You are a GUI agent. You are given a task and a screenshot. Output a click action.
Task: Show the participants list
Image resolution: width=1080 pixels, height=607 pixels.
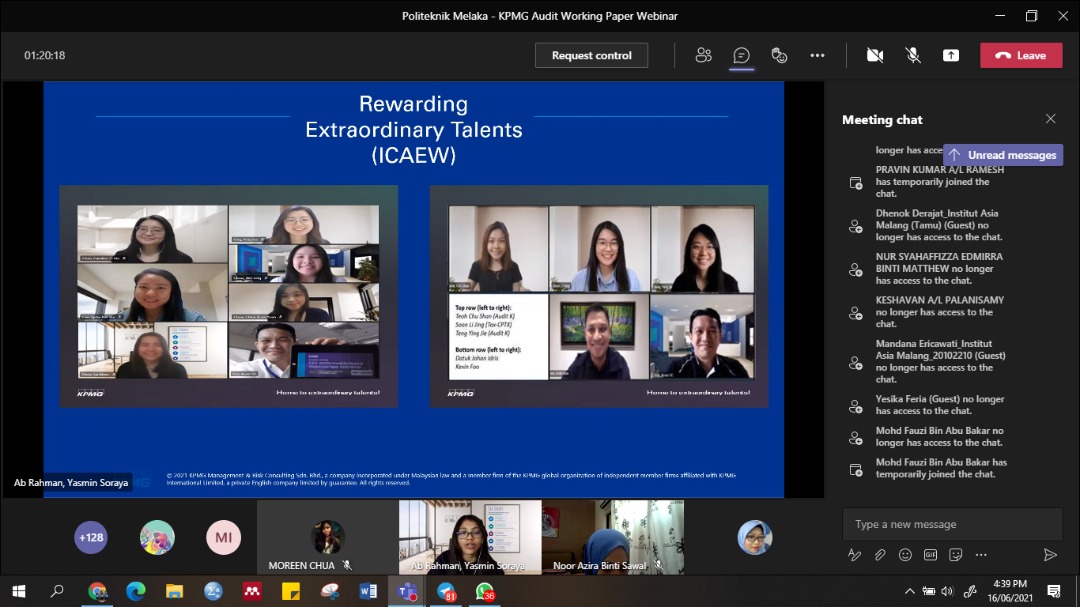click(x=703, y=55)
